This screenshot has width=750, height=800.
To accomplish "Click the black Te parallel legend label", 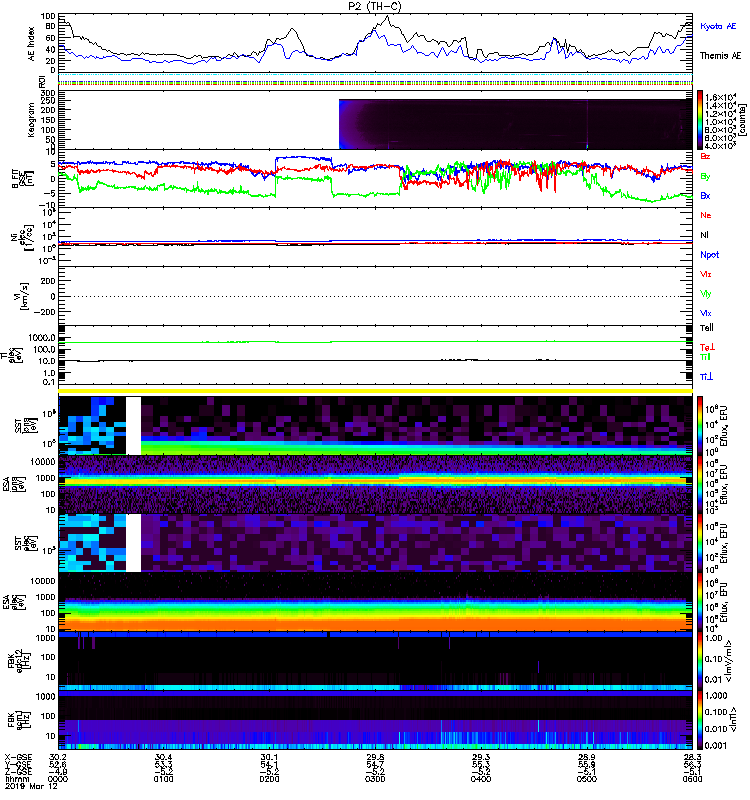I will 707,328.
